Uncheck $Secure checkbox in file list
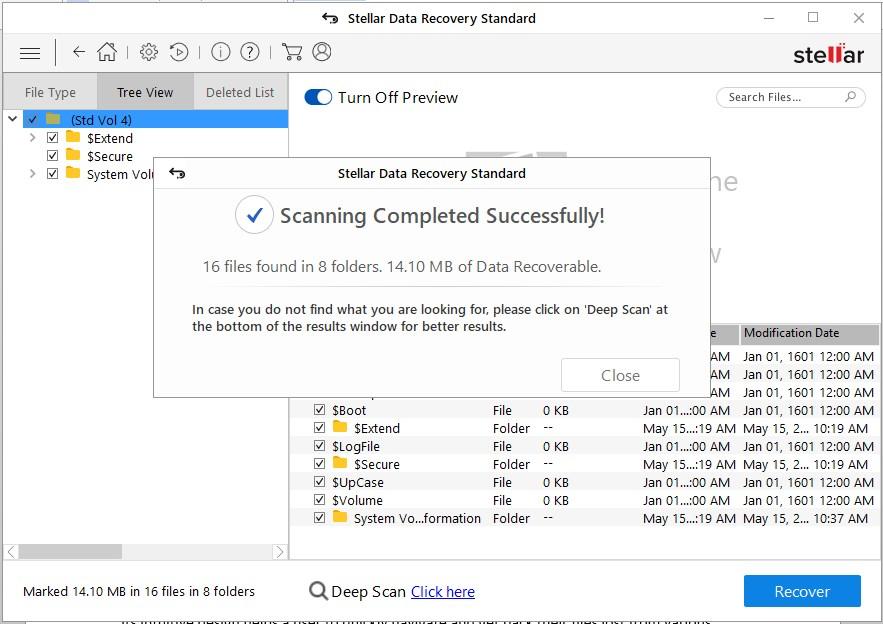The image size is (883, 624). [319, 463]
